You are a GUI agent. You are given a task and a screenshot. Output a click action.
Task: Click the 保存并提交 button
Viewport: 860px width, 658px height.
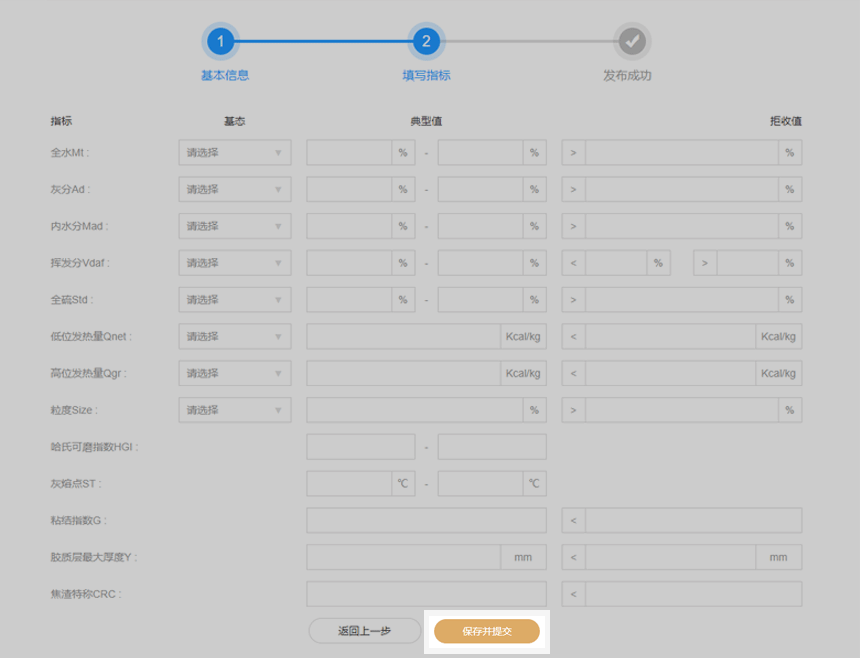487,631
